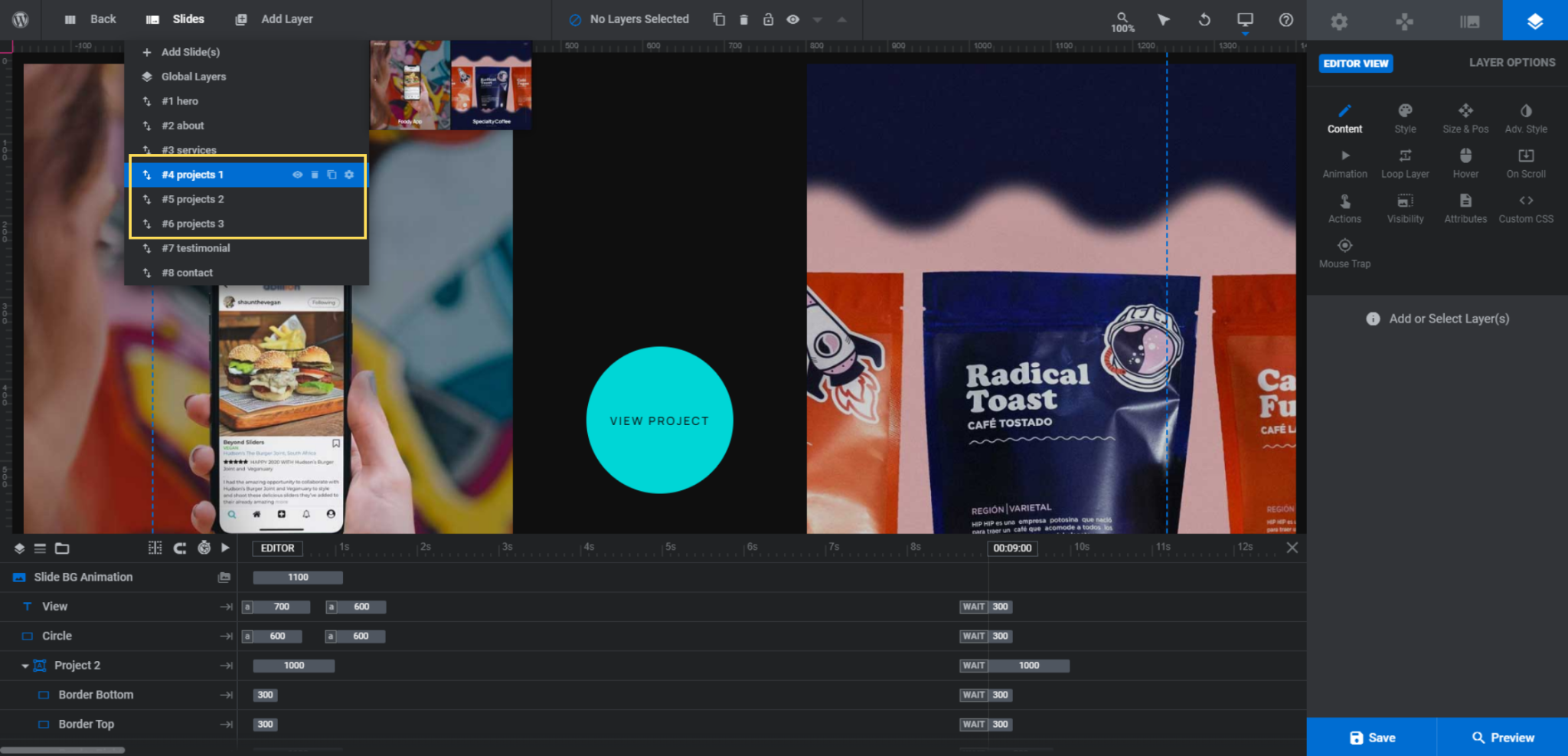Toggle visibility eye for #4 projects 1 slide

(297, 175)
